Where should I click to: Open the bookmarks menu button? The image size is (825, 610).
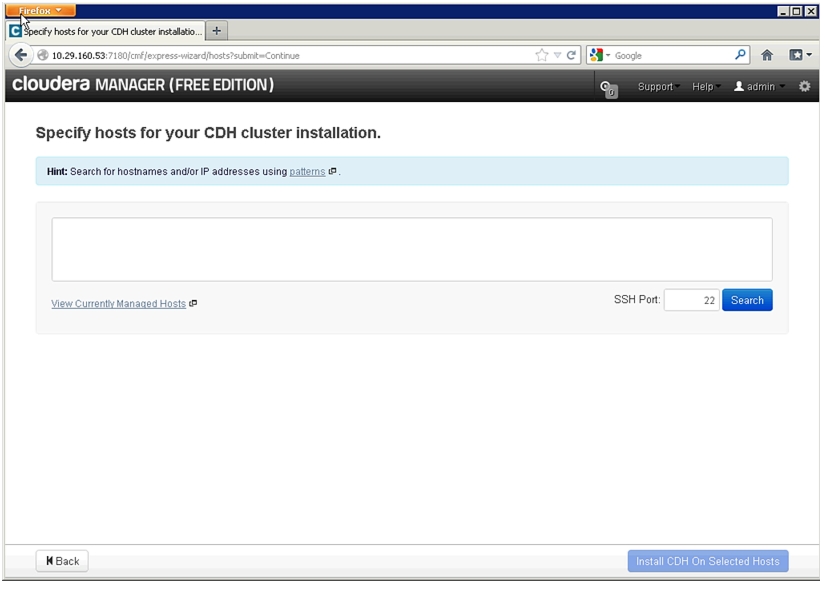(x=800, y=55)
